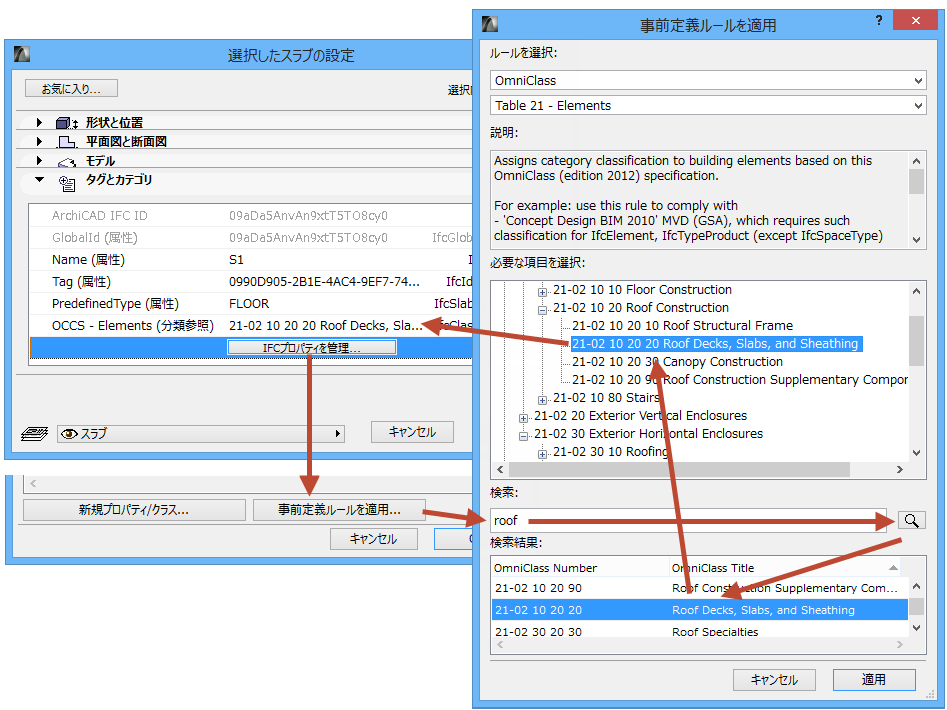Viewport: 947px width, 710px height.
Task: Click the お気に入り... button
Action: pyautogui.click(x=71, y=89)
